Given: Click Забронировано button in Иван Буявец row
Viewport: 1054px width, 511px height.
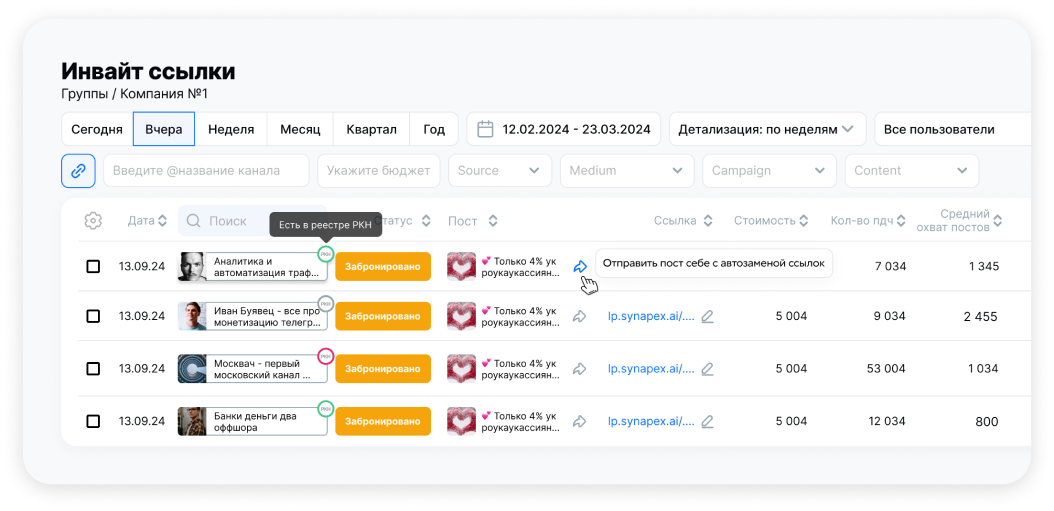Looking at the screenshot, I should pyautogui.click(x=383, y=316).
